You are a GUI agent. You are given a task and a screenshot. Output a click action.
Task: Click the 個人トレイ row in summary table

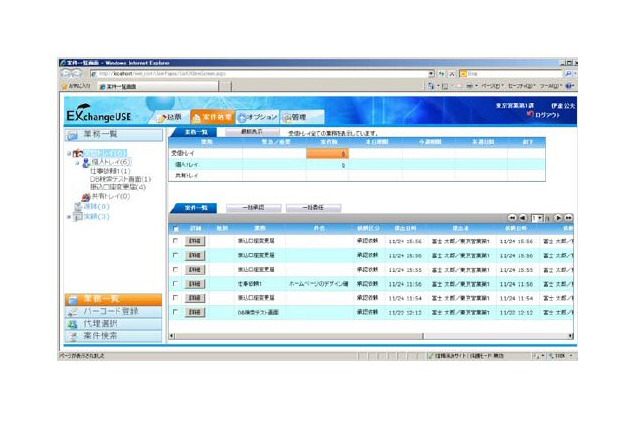tap(357, 165)
